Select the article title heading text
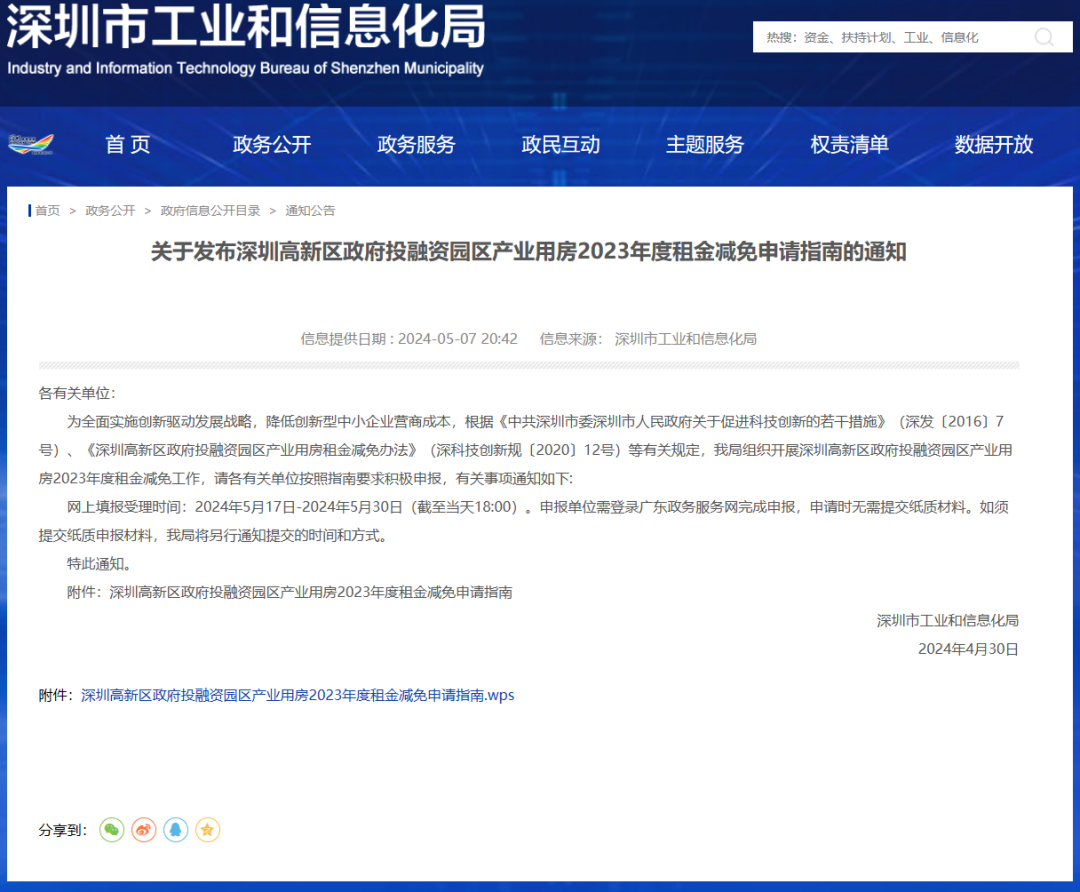1080x892 pixels. 528,252
